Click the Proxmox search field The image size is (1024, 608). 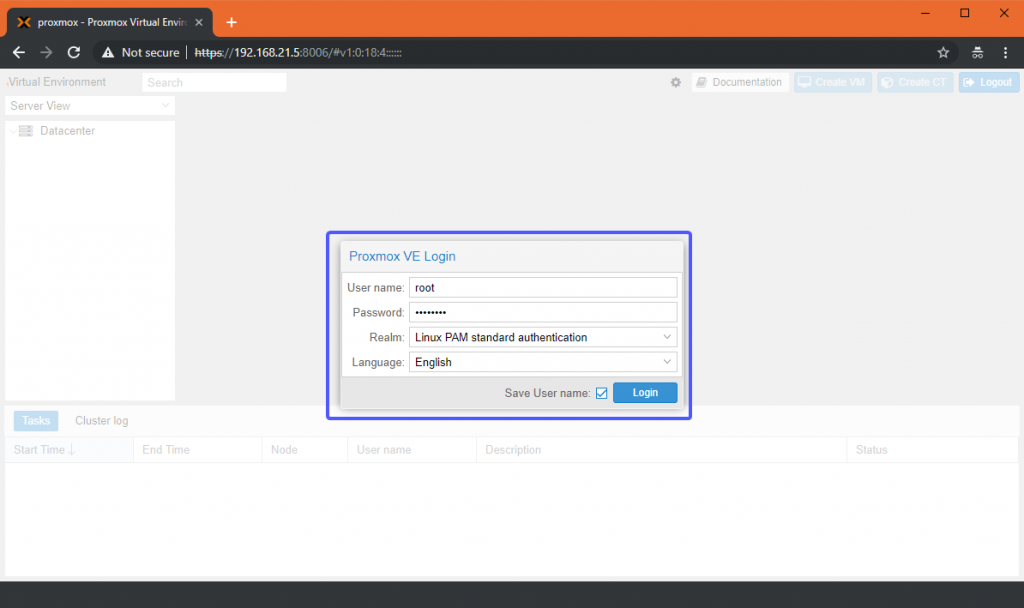(214, 82)
